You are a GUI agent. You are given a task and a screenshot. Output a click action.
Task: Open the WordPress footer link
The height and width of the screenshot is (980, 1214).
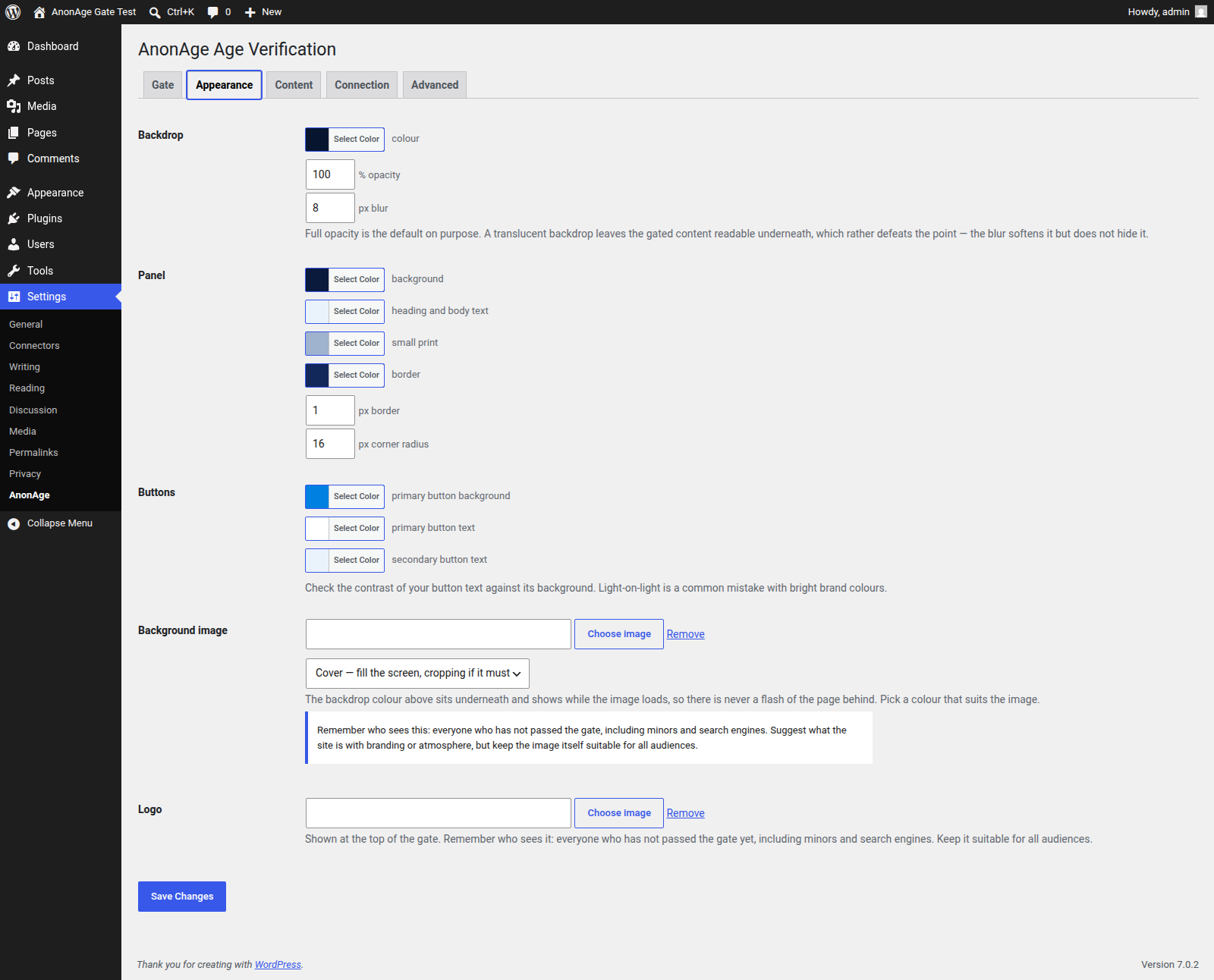(x=278, y=965)
